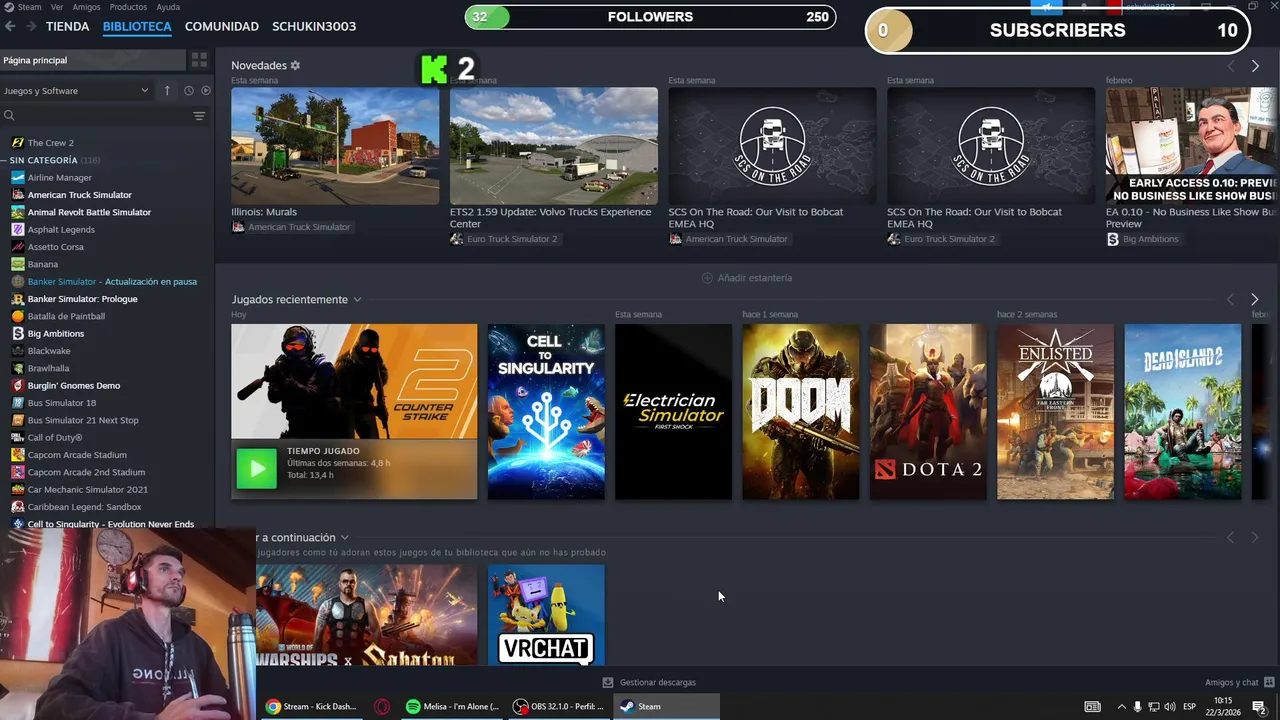Image resolution: width=1280 pixels, height=720 pixels.
Task: Click the sort ascending arrow in the sidebar
Action: [x=167, y=90]
